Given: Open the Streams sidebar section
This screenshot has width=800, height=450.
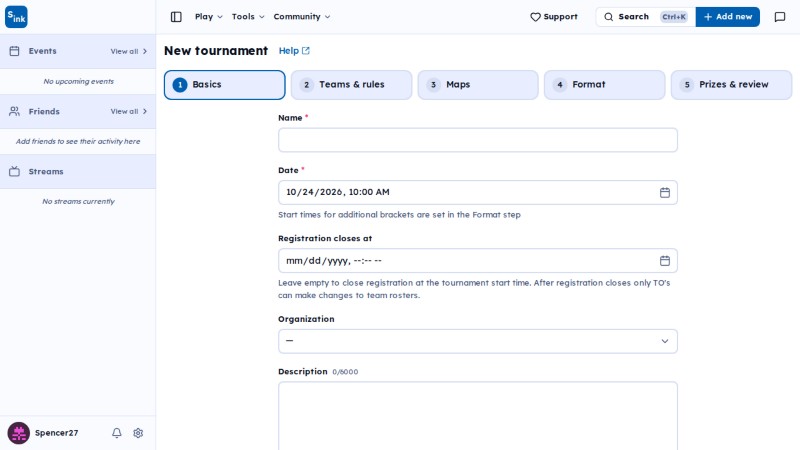Looking at the screenshot, I should pos(78,171).
